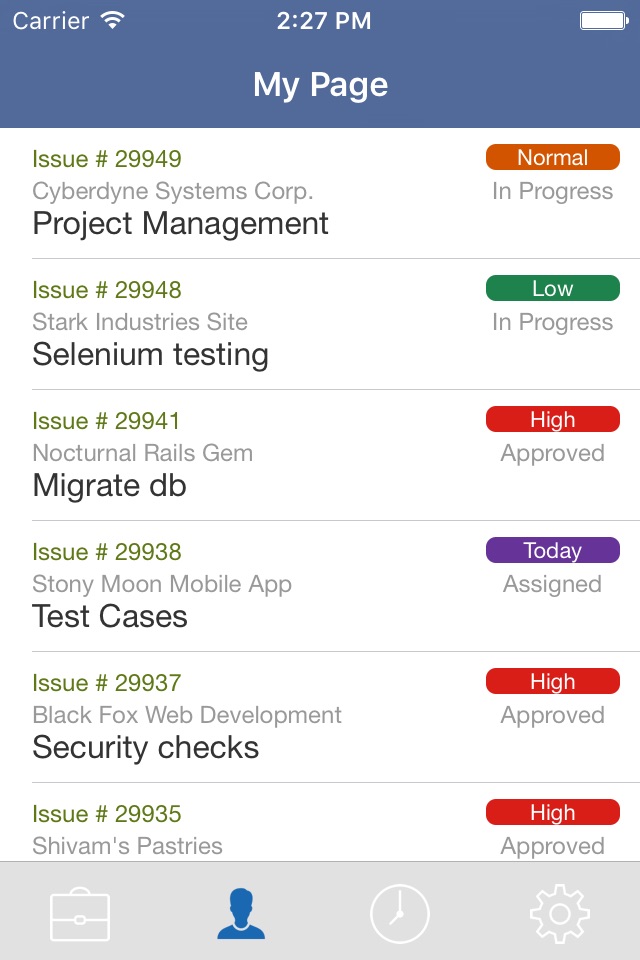Open Issue # 29949 link
This screenshot has width=640, height=960.
107,159
